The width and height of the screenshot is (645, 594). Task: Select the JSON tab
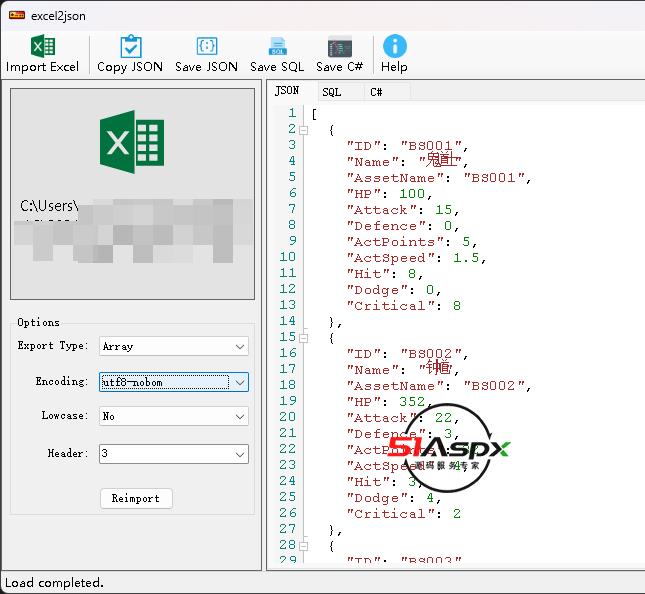[x=287, y=91]
